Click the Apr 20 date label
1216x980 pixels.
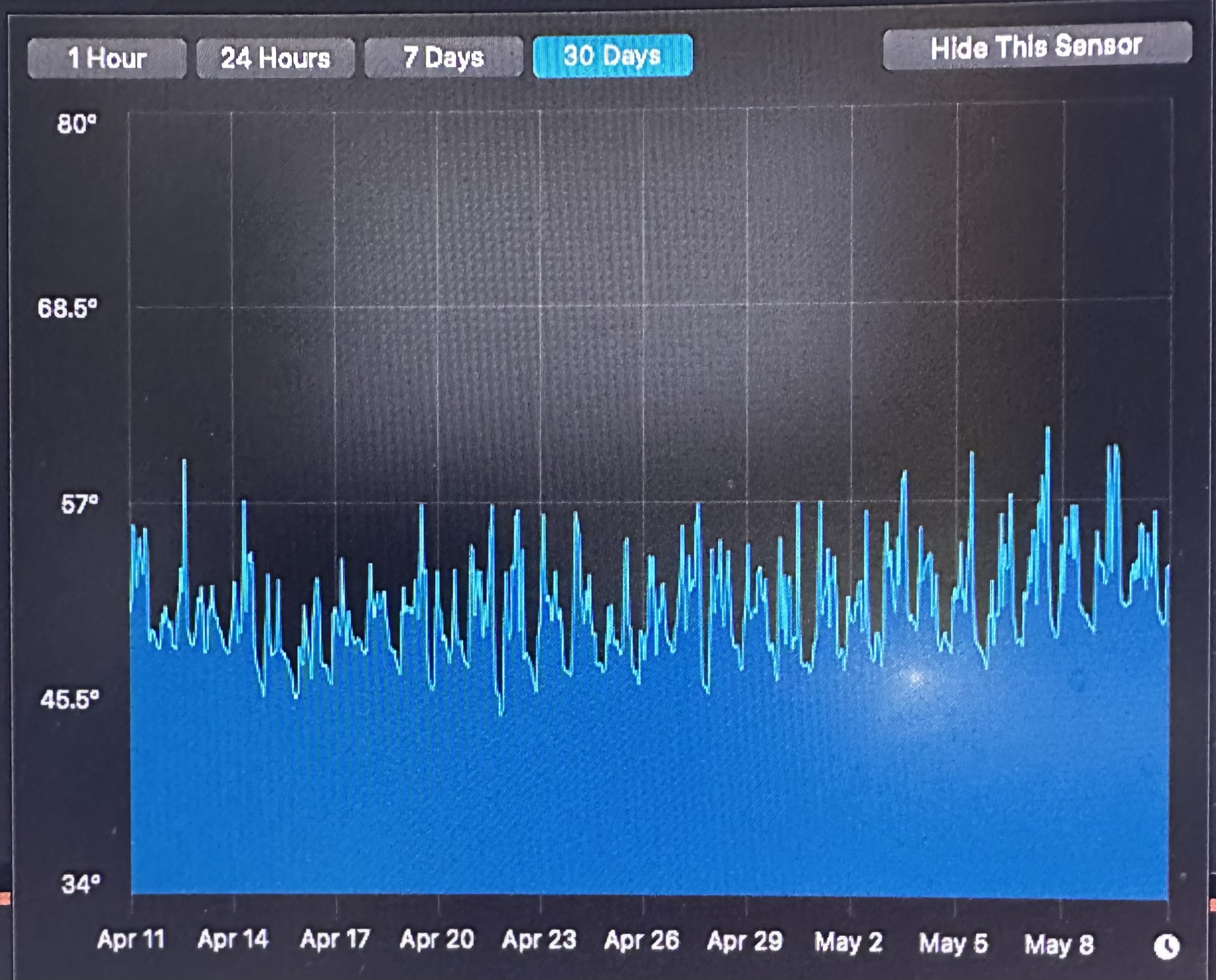coord(437,940)
